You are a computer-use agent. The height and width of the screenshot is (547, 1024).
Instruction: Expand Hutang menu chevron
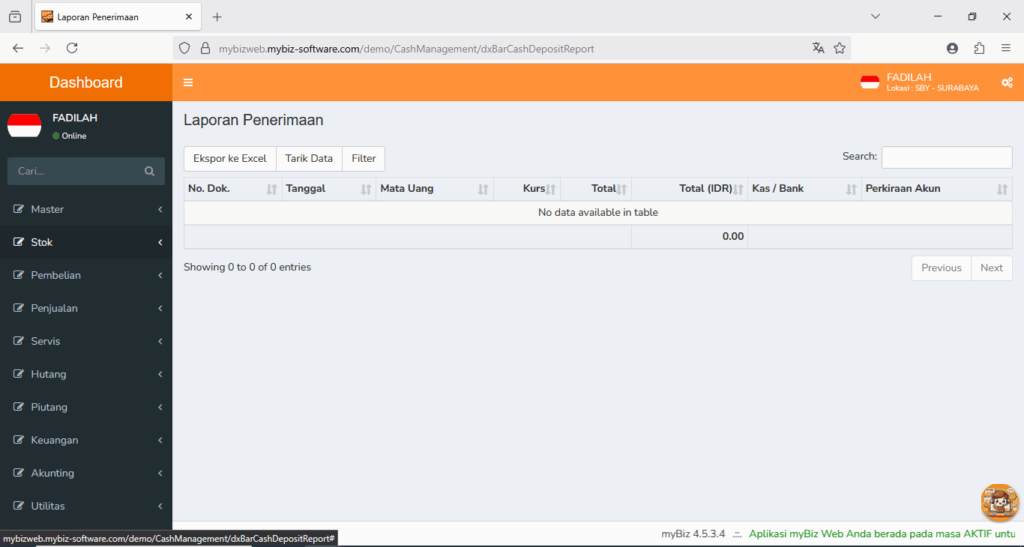(160, 374)
